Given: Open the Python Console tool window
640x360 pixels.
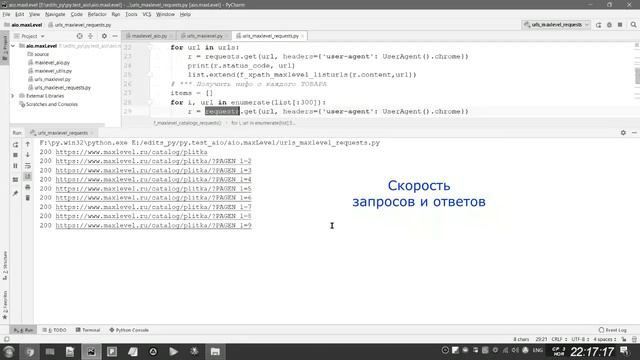Looking at the screenshot, I should (x=129, y=330).
